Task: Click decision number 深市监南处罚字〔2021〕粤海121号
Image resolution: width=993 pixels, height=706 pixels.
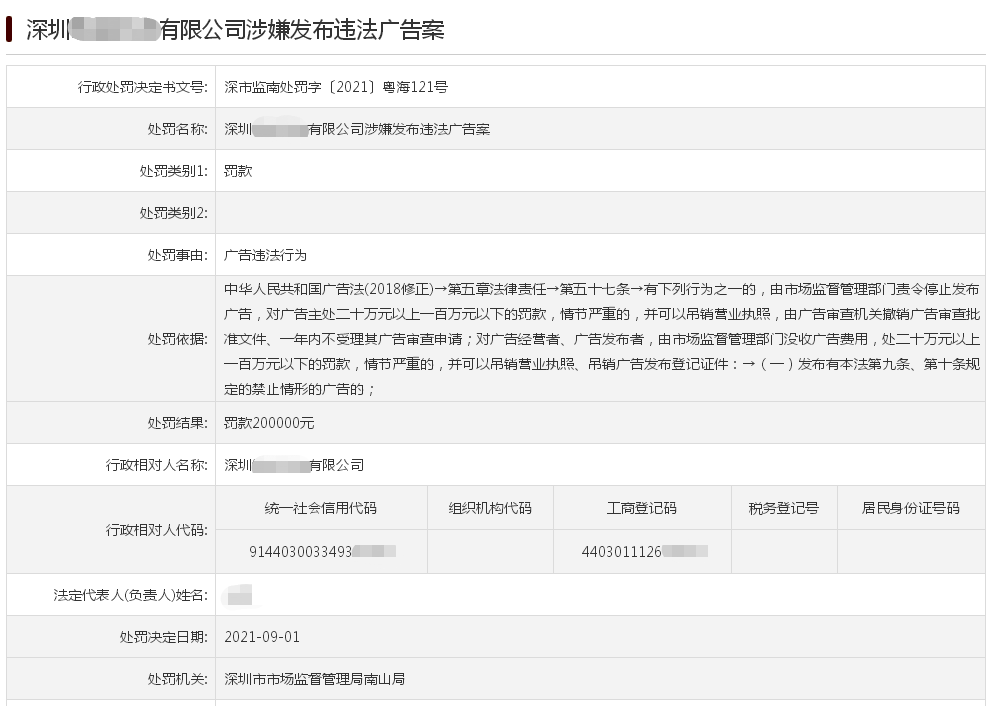Action: point(336,87)
